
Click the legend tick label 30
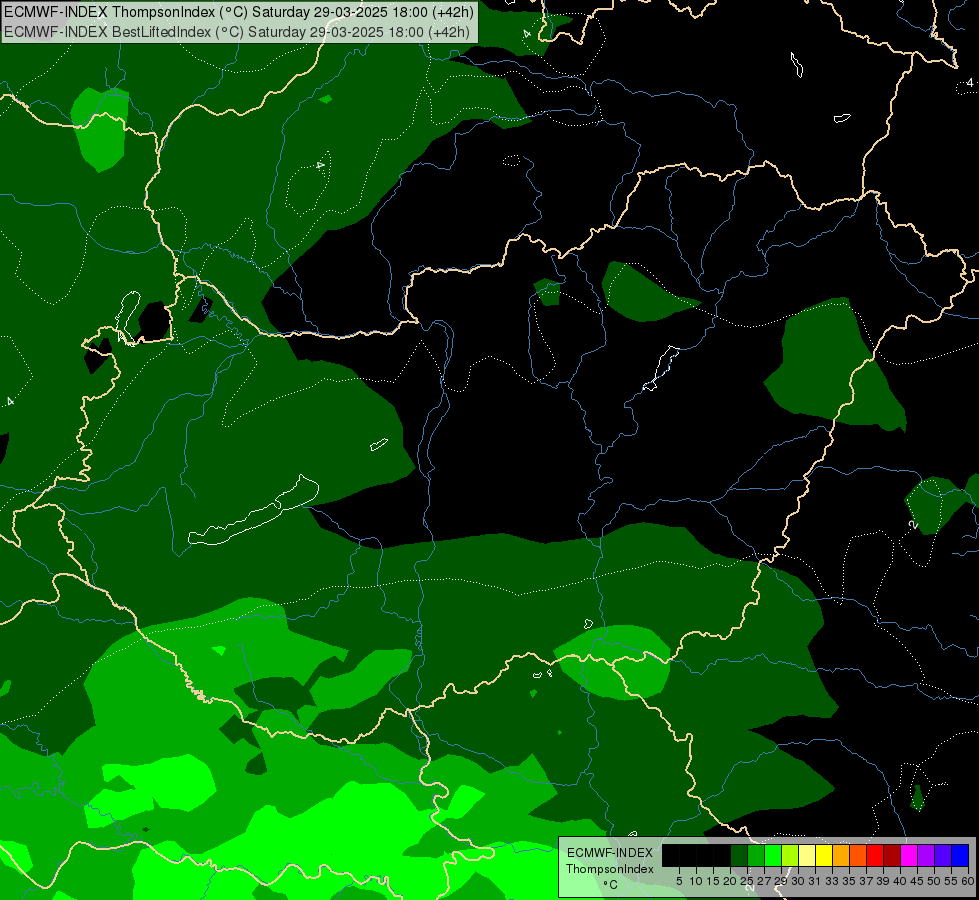[x=798, y=881]
